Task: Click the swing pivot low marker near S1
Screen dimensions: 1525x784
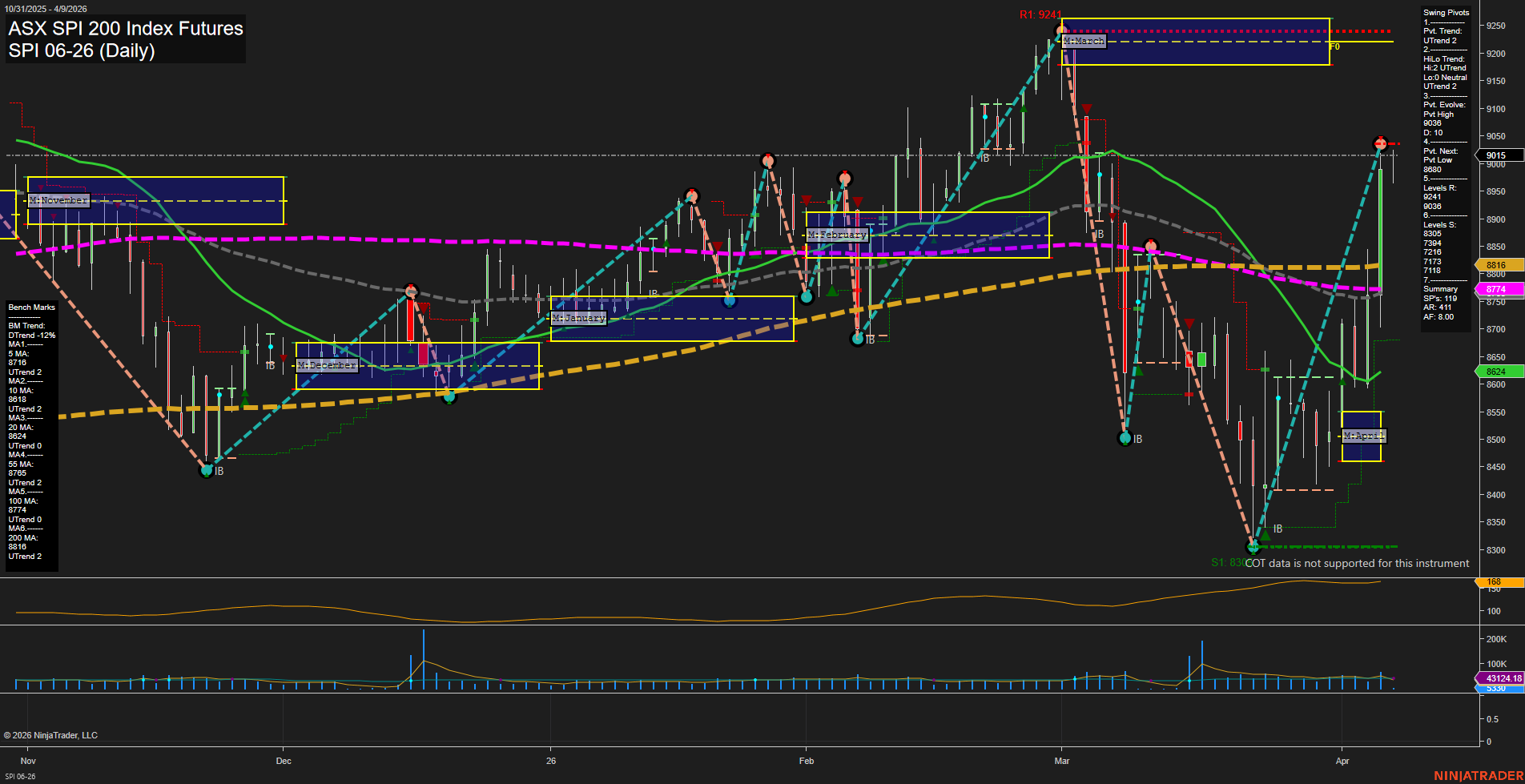Action: [x=1254, y=547]
